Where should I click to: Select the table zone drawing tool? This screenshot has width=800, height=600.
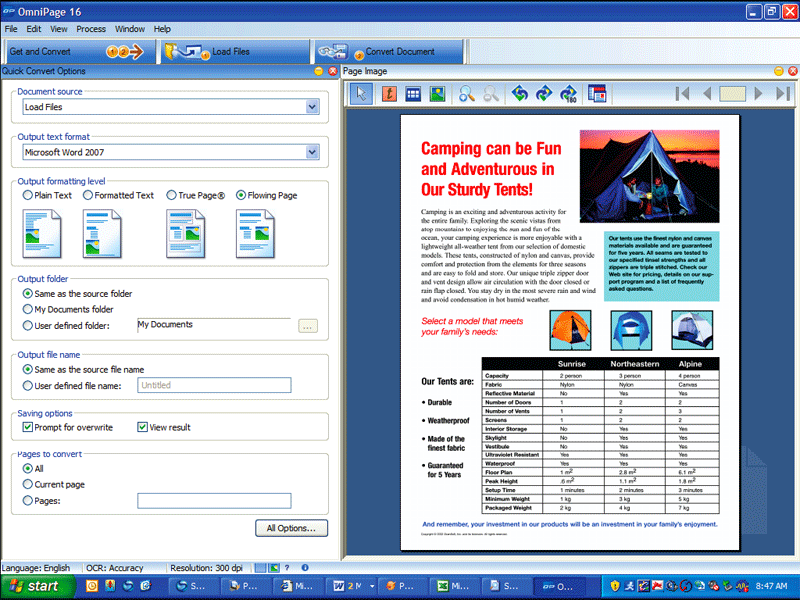pos(413,93)
